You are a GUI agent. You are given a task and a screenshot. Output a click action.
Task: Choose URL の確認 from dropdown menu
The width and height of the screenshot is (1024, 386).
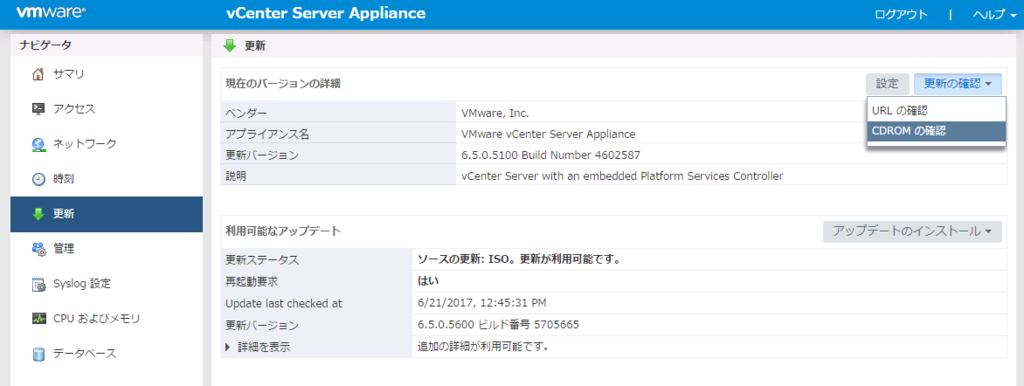936,111
